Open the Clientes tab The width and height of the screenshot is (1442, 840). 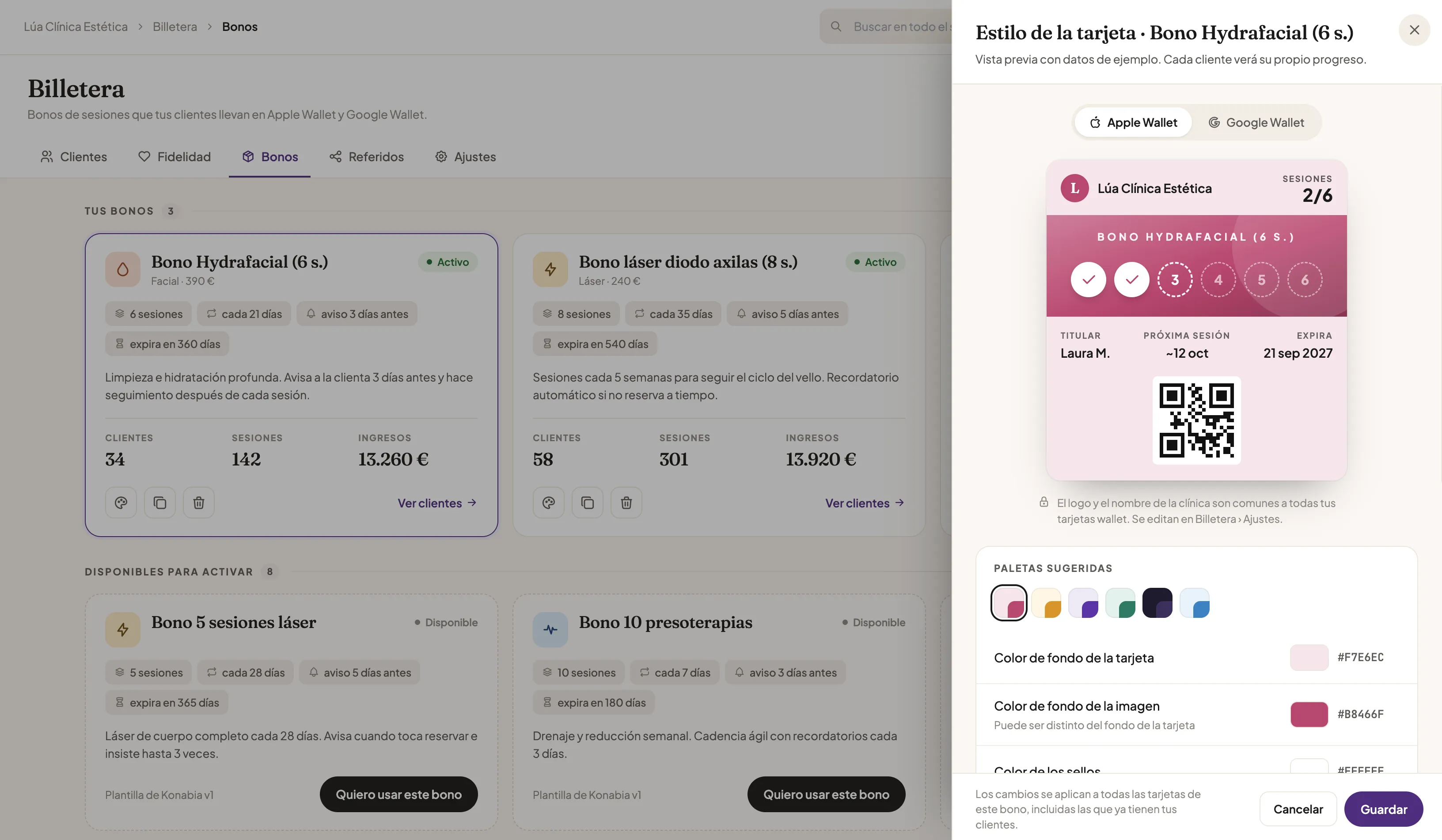tap(74, 157)
